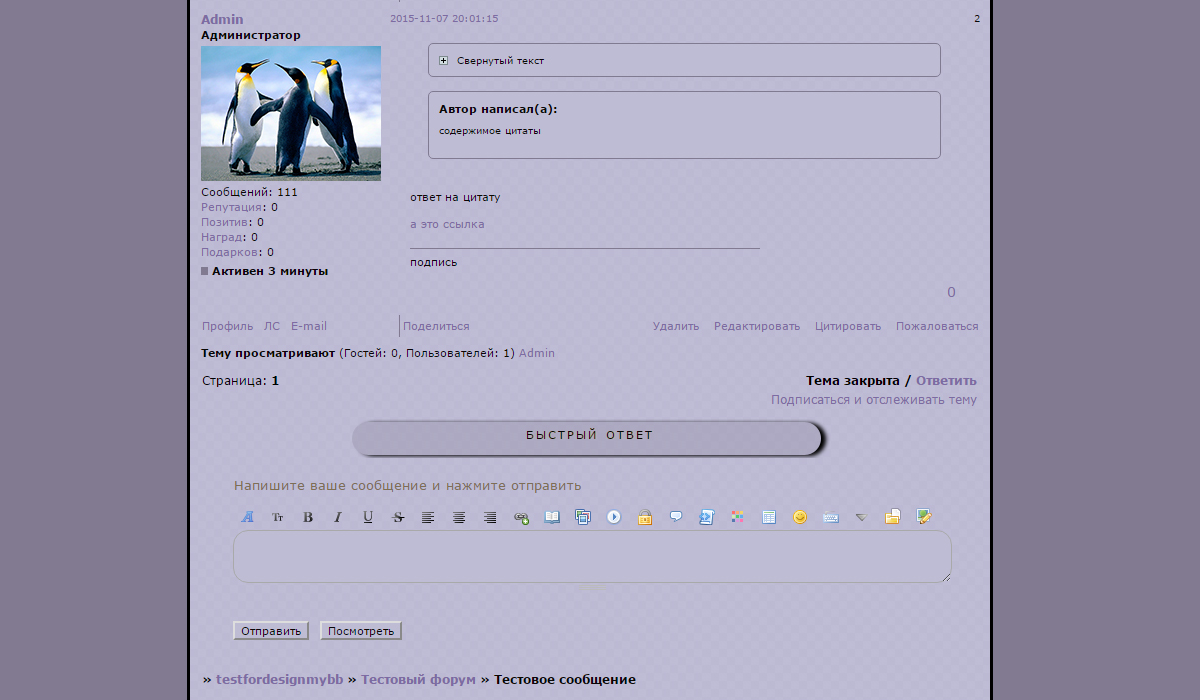The image size is (1200, 700).
Task: Apply italic formatting in editor toolbar
Action: click(338, 517)
